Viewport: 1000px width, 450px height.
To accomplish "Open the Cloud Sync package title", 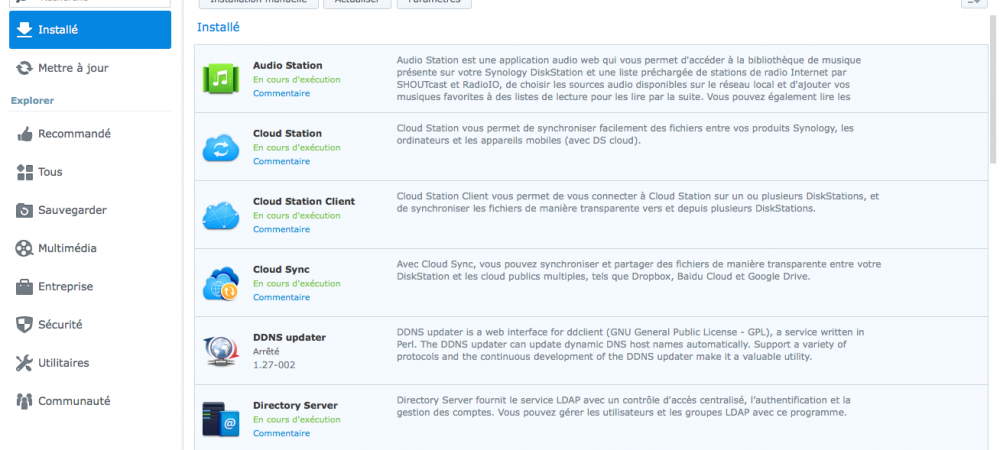I will pyautogui.click(x=281, y=270).
